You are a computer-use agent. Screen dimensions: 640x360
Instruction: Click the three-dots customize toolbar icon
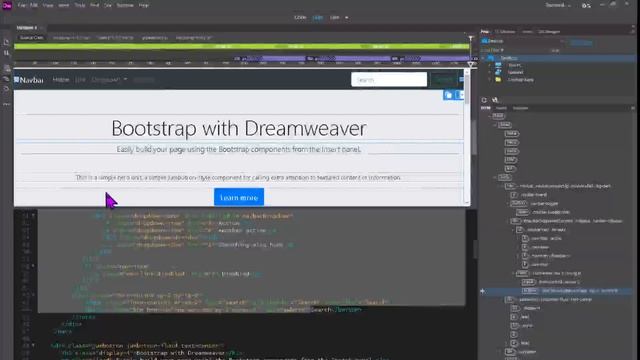(x=6, y=104)
